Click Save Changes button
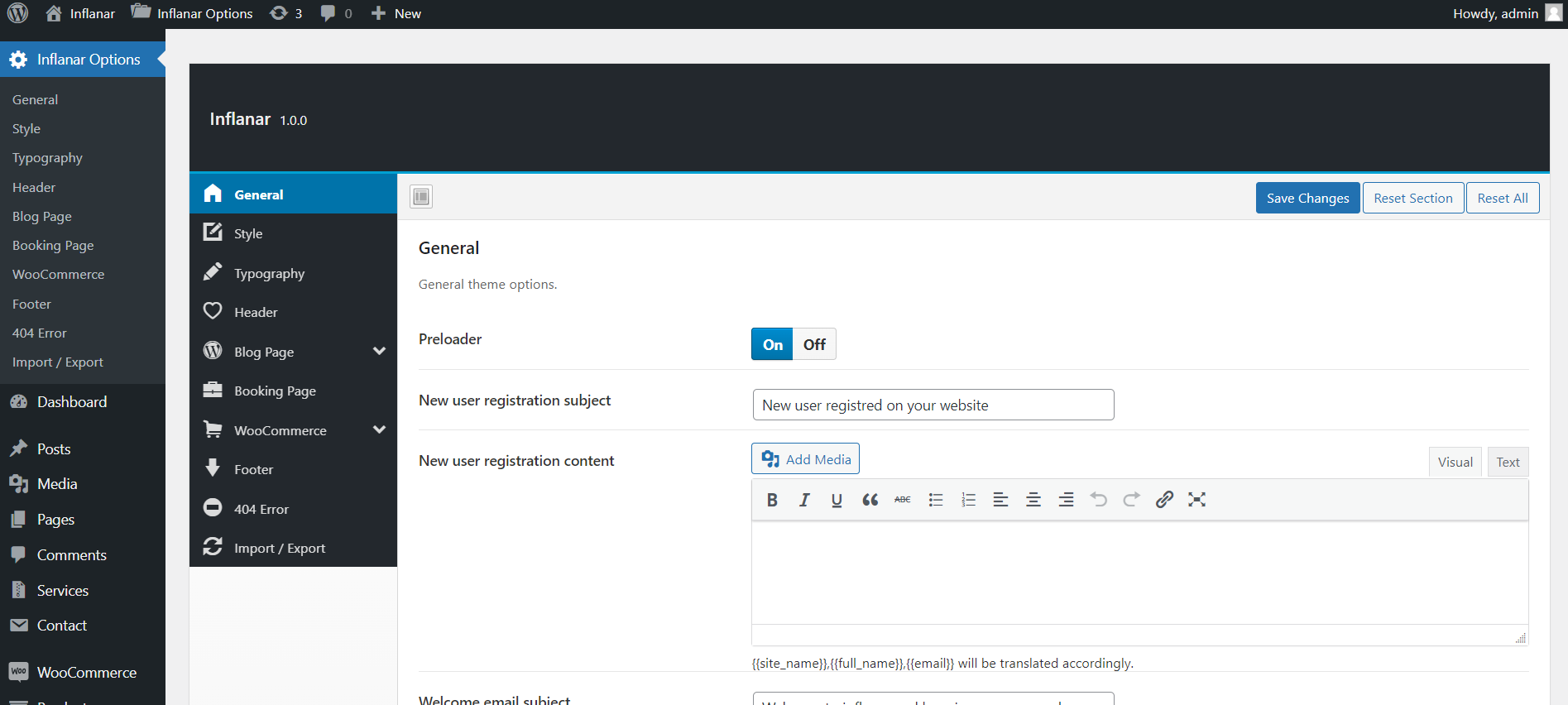 [1307, 198]
